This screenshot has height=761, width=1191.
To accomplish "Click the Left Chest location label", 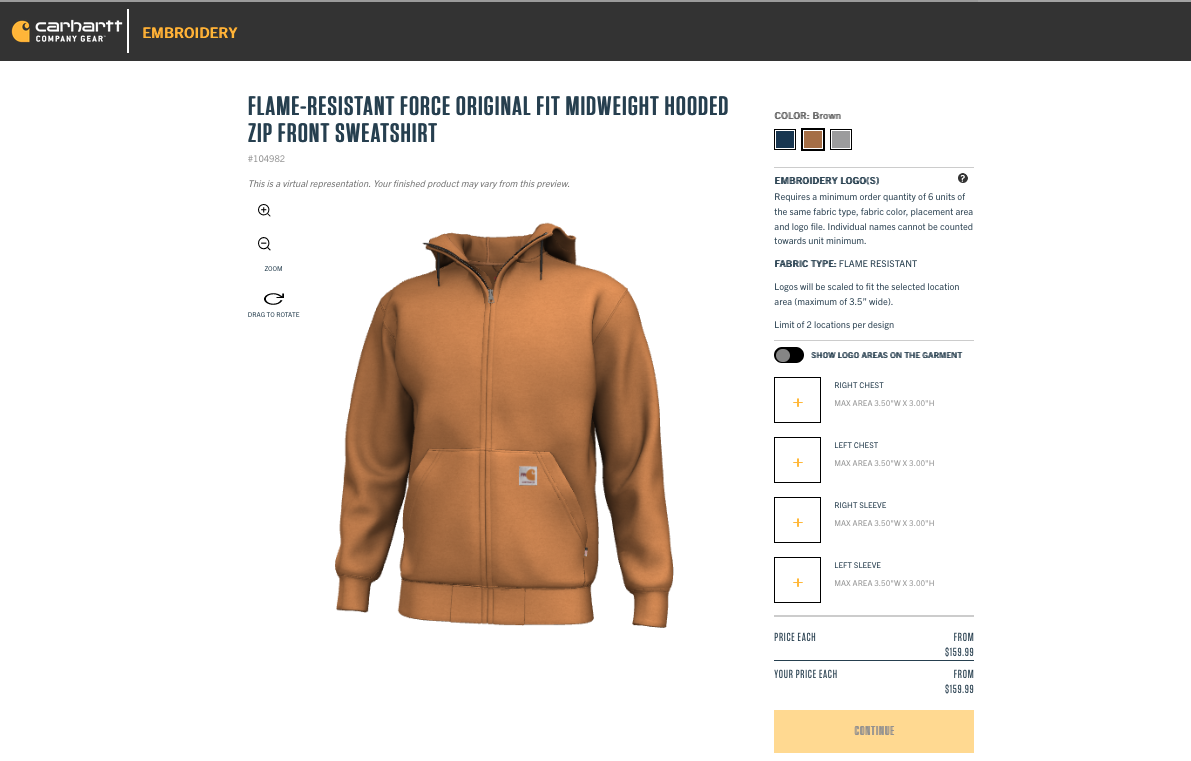I will tap(856, 445).
